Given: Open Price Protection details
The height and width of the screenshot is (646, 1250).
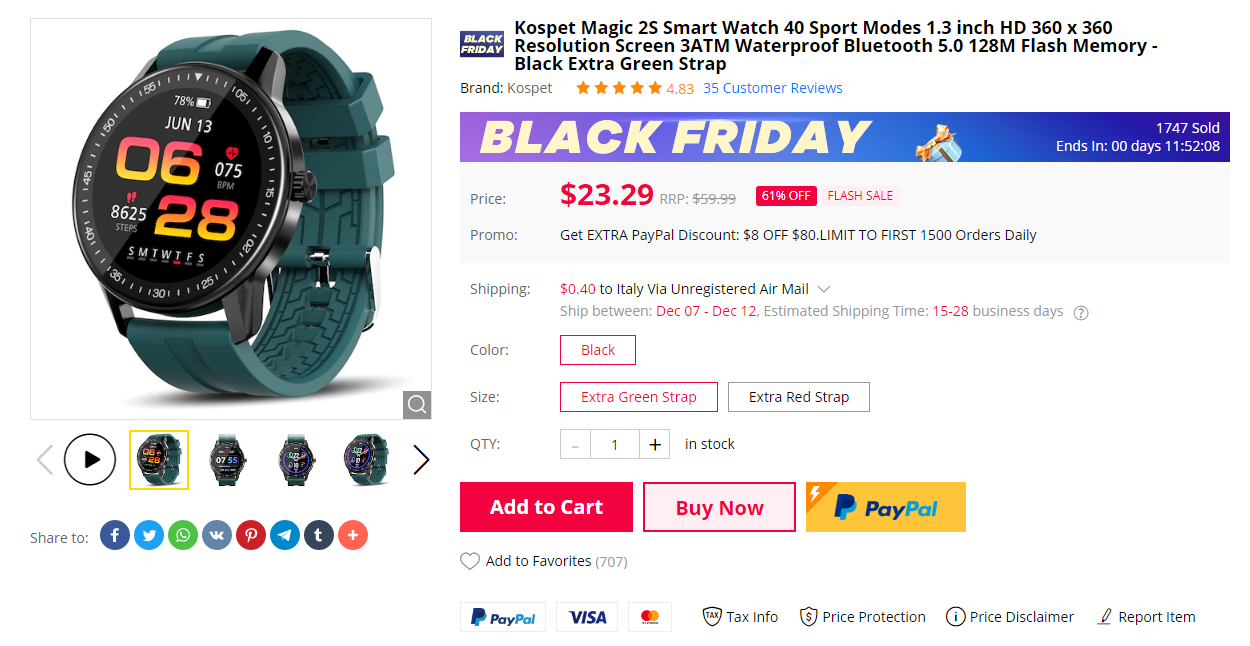Looking at the screenshot, I should (862, 617).
